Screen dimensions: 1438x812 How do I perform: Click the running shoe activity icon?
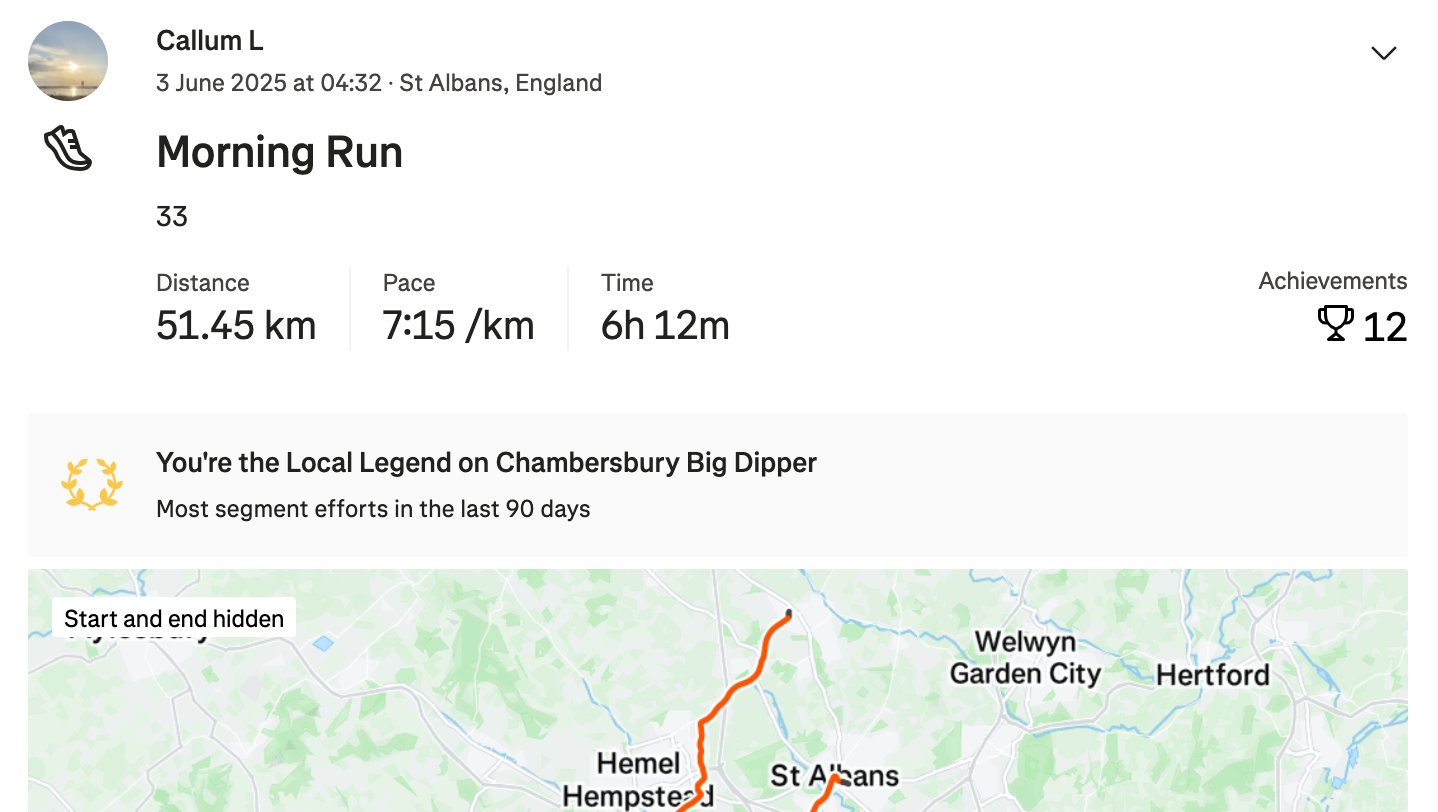pyautogui.click(x=68, y=149)
